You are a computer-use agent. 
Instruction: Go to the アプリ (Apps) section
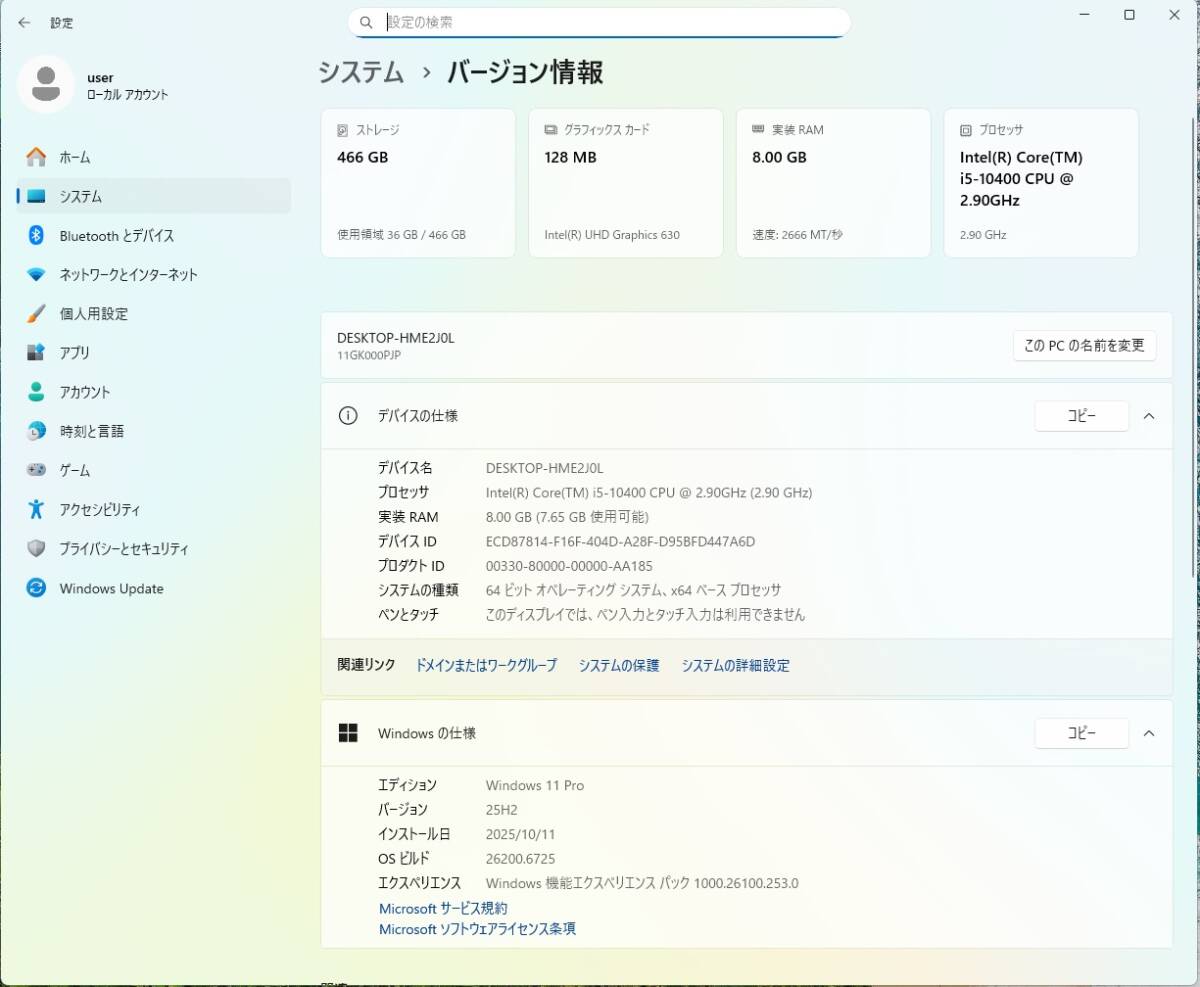point(74,353)
